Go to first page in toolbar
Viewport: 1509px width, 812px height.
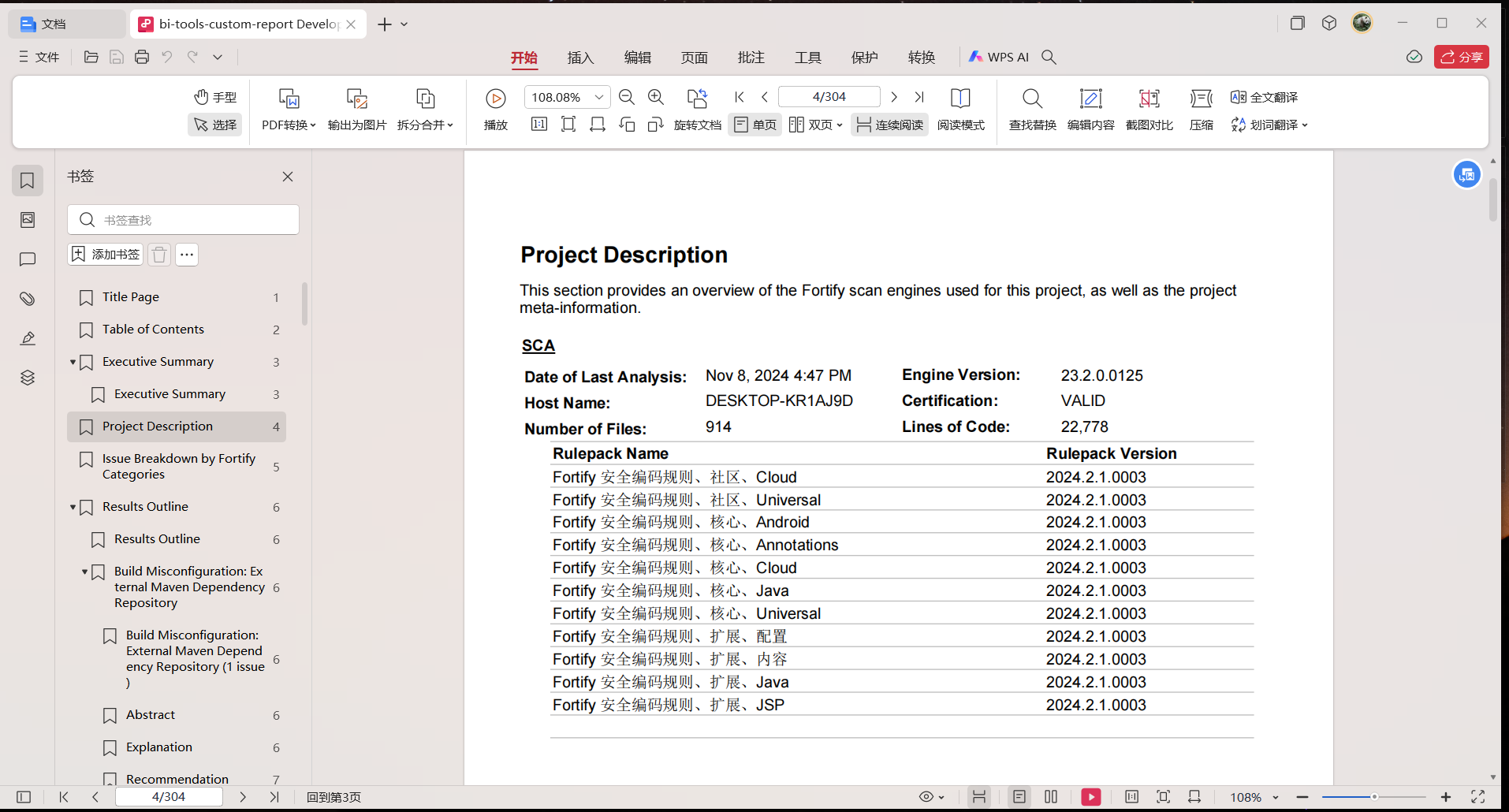(x=740, y=97)
